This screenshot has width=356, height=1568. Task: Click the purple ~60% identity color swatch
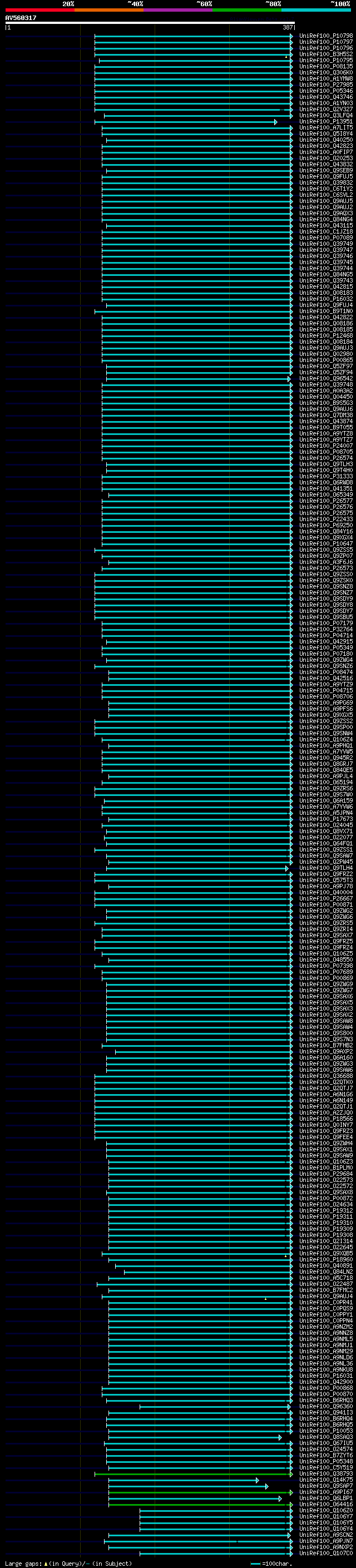point(177,10)
